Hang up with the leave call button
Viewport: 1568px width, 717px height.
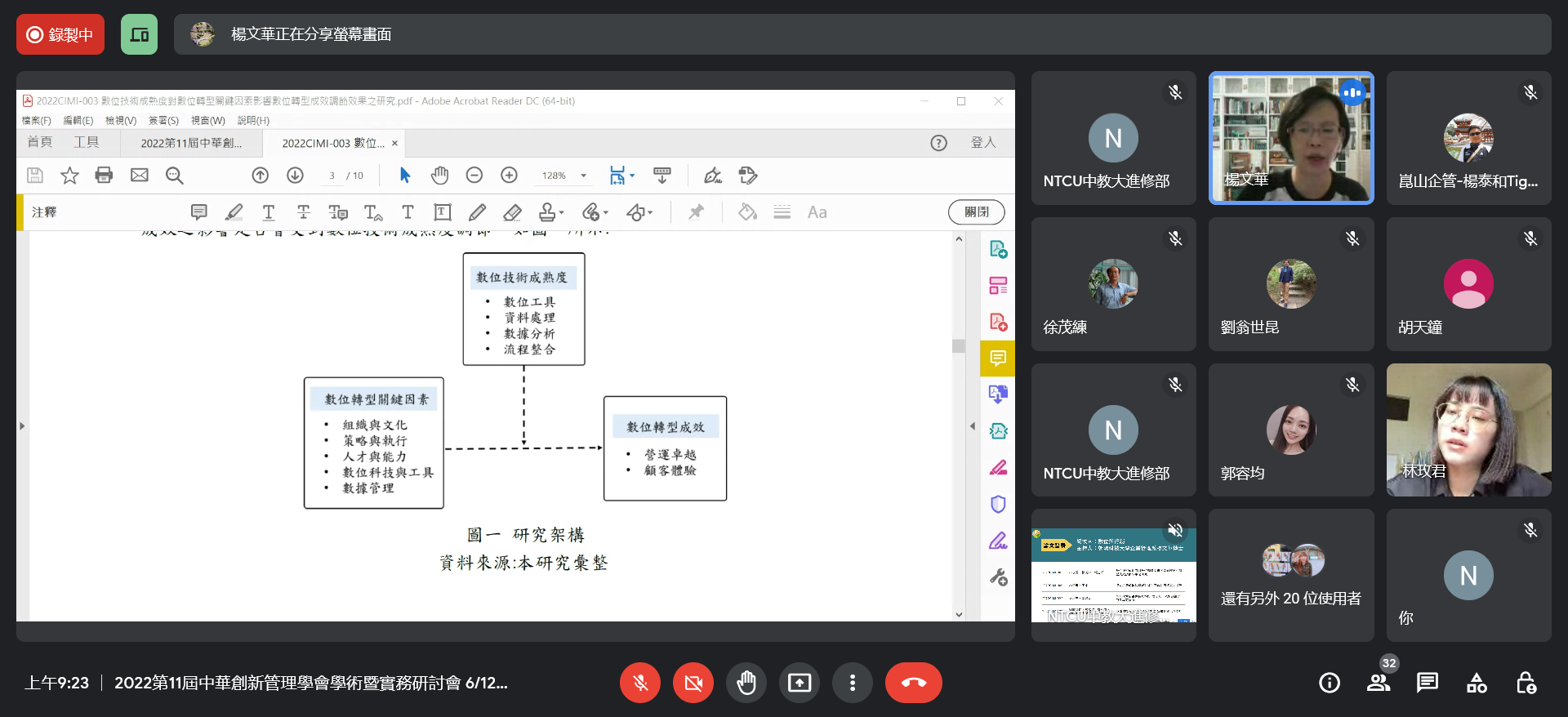pyautogui.click(x=913, y=683)
